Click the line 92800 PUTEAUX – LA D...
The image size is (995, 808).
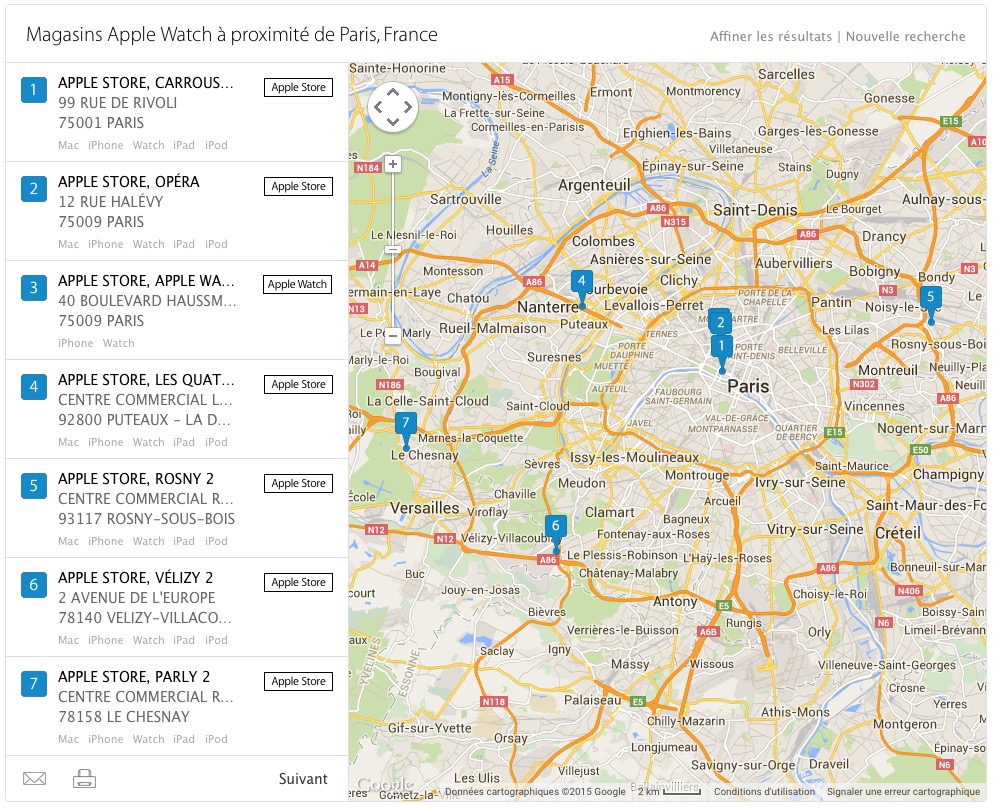click(x=145, y=420)
